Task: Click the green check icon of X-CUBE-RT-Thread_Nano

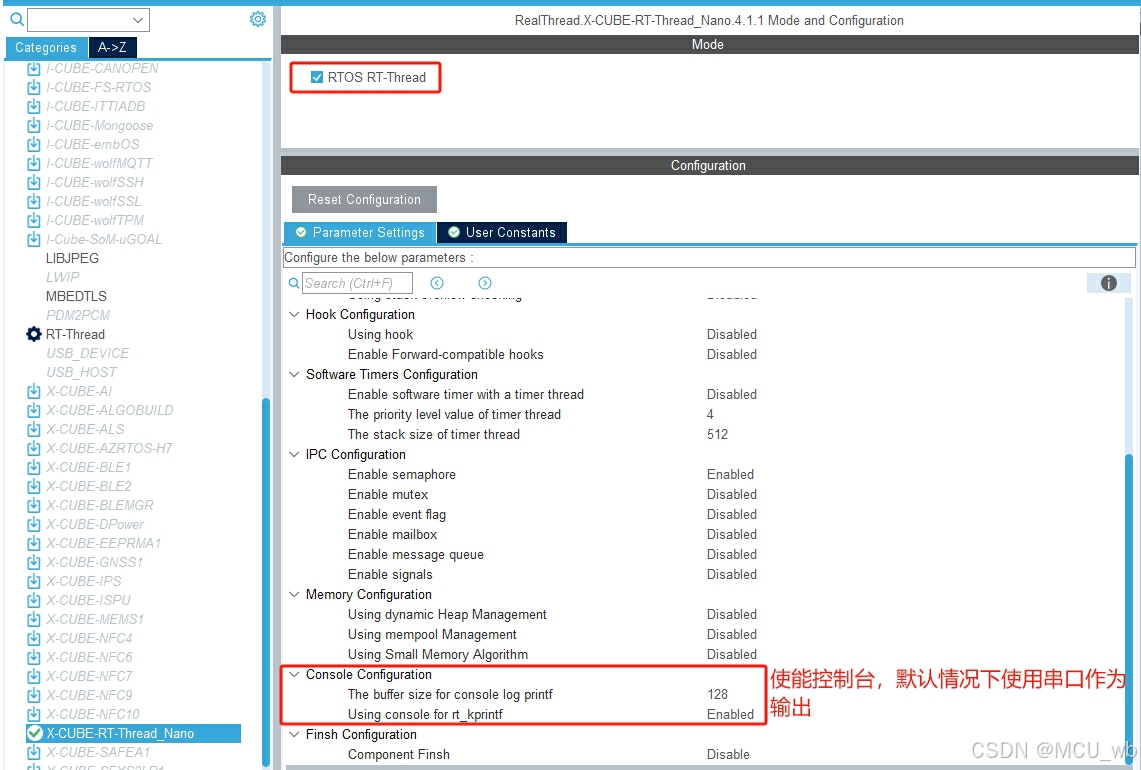Action: (34, 733)
